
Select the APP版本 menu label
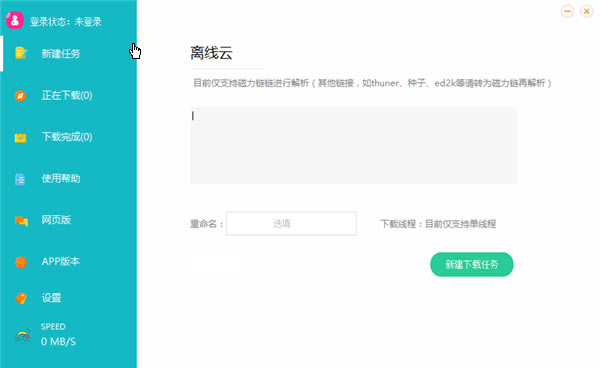point(60,261)
